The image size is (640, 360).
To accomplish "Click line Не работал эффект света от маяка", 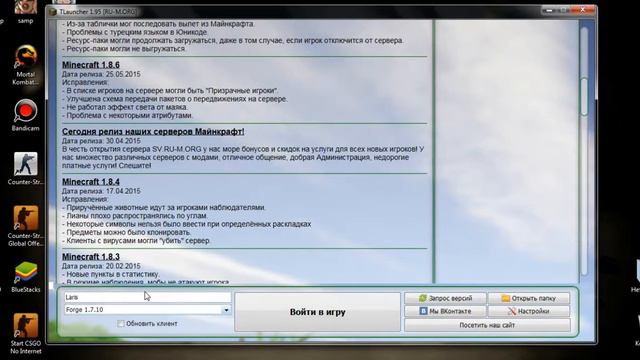I will click(125, 107).
